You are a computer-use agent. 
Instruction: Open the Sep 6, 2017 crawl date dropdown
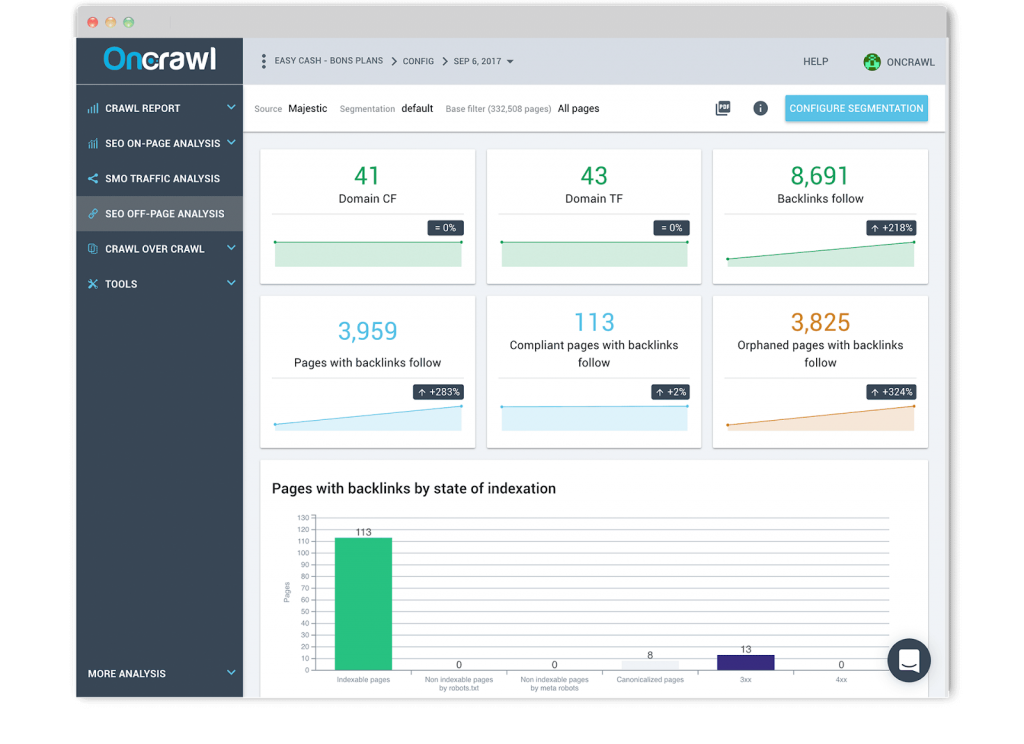[483, 61]
